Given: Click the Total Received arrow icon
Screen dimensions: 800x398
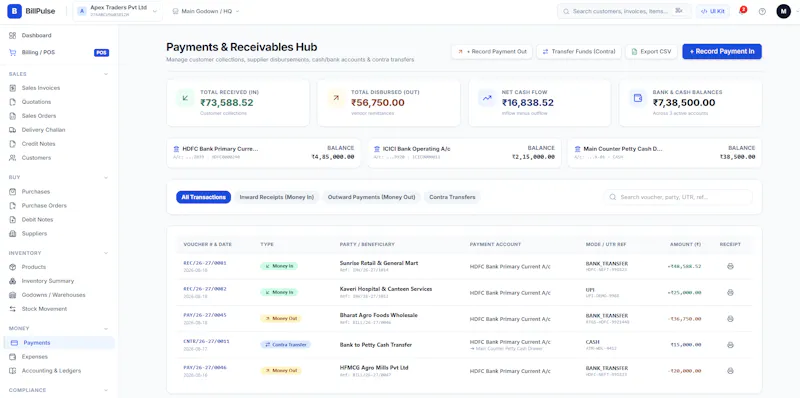Looking at the screenshot, I should tap(185, 98).
